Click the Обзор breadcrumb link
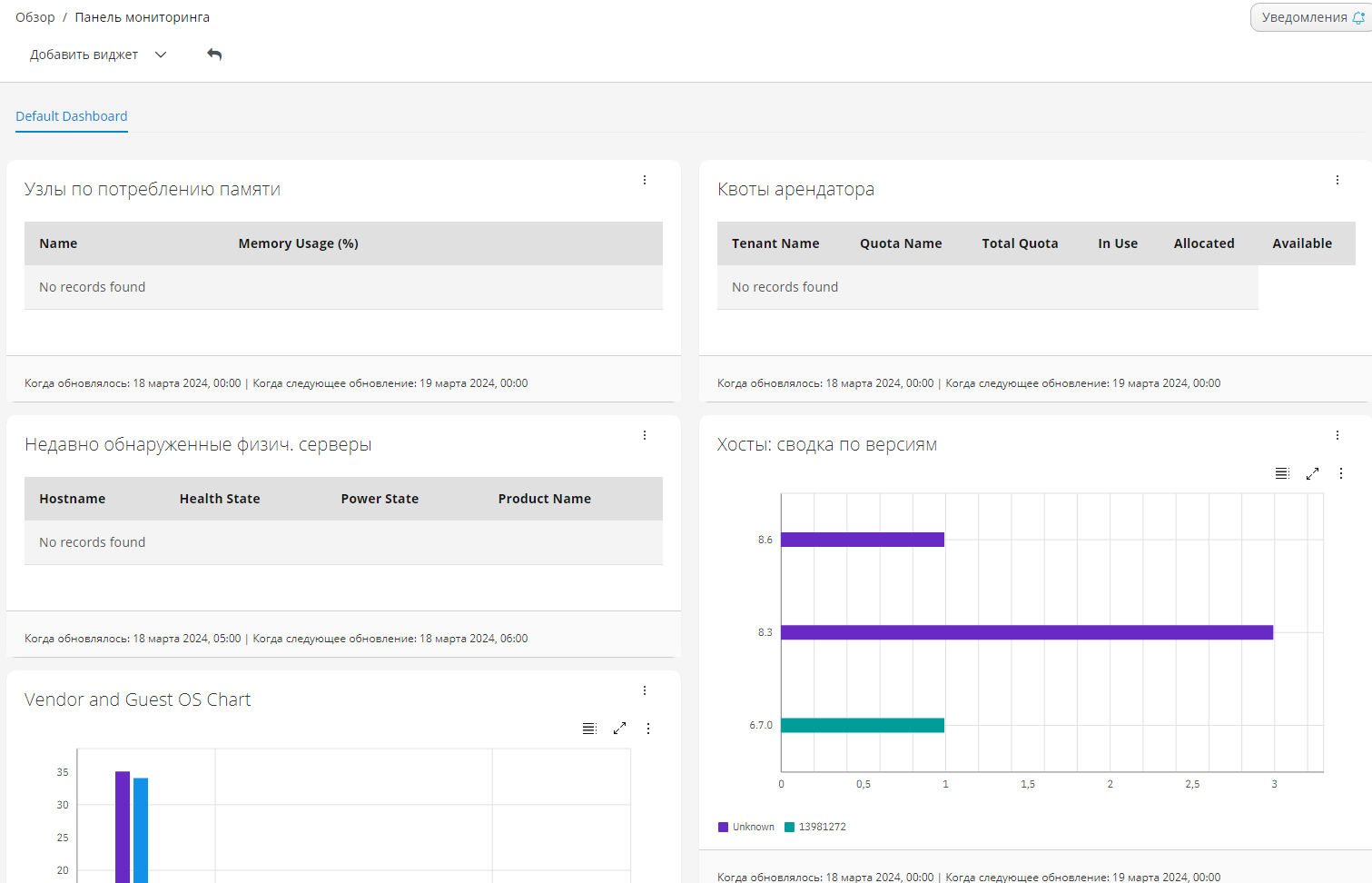The width and height of the screenshot is (1372, 883). [x=35, y=17]
